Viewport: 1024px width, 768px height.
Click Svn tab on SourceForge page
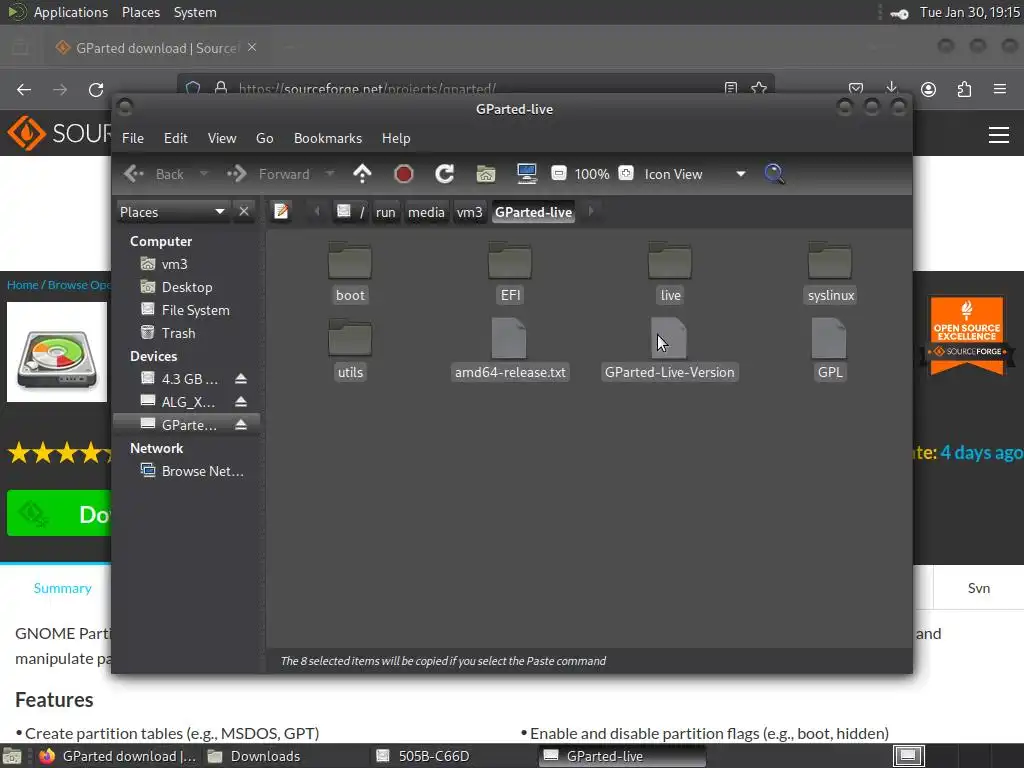(978, 588)
